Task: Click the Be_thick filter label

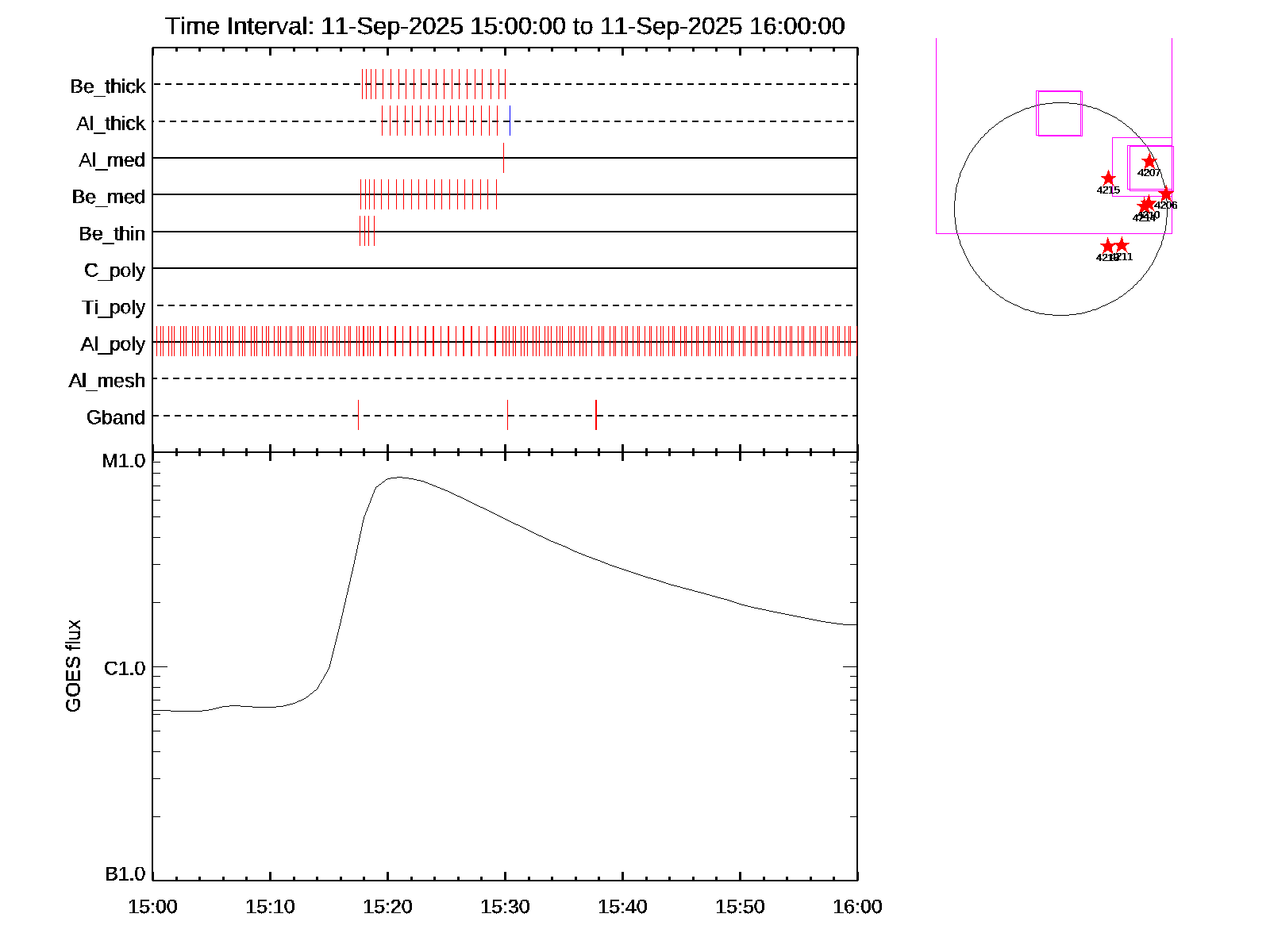Action: pos(108,86)
